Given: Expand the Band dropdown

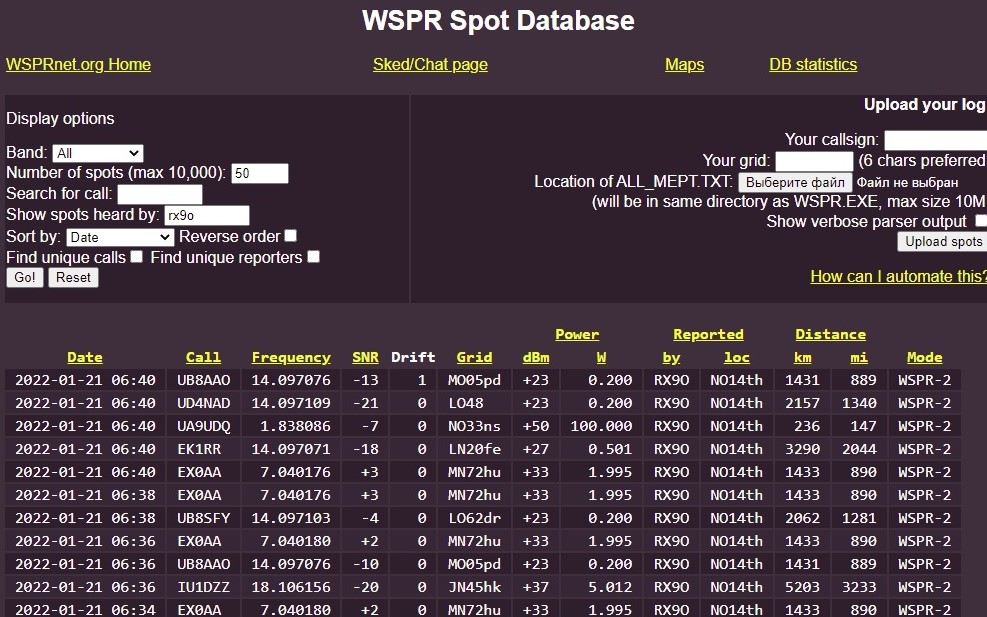Looking at the screenshot, I should pos(97,153).
